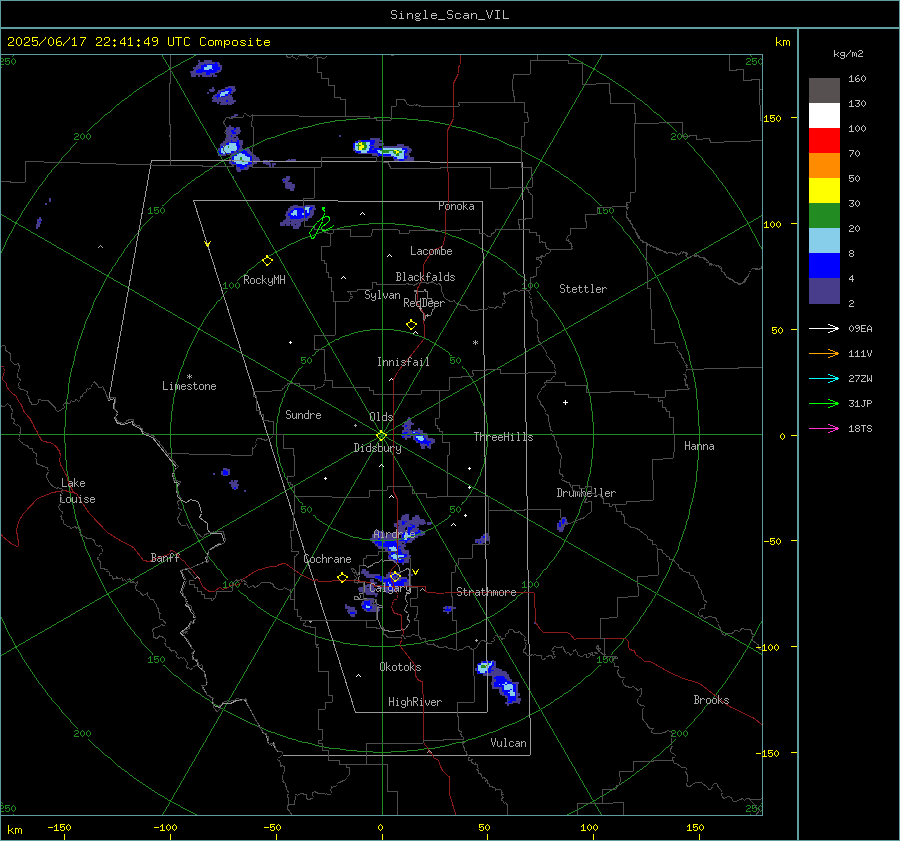
Task: Click the green 31JP arrow legend icon
Action: pos(824,404)
